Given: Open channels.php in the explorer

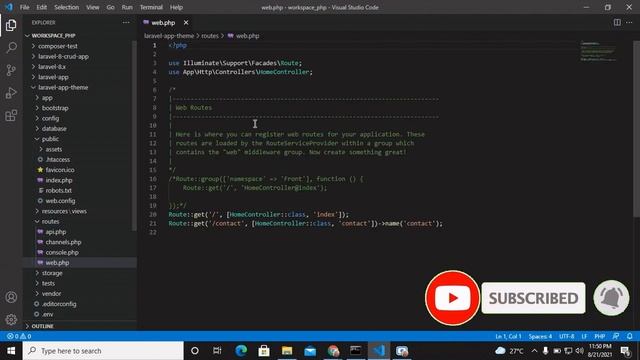Looking at the screenshot, I should [x=63, y=242].
